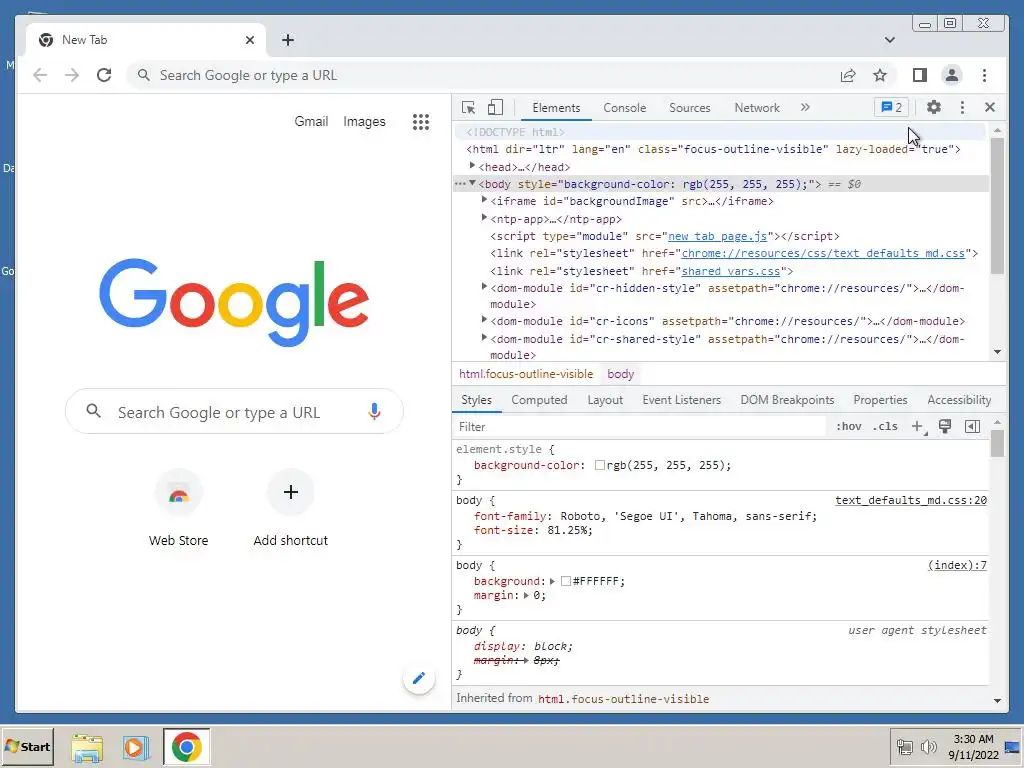Viewport: 1024px width, 768px height.
Task: Click the Styles Filter input field
Action: 640,426
